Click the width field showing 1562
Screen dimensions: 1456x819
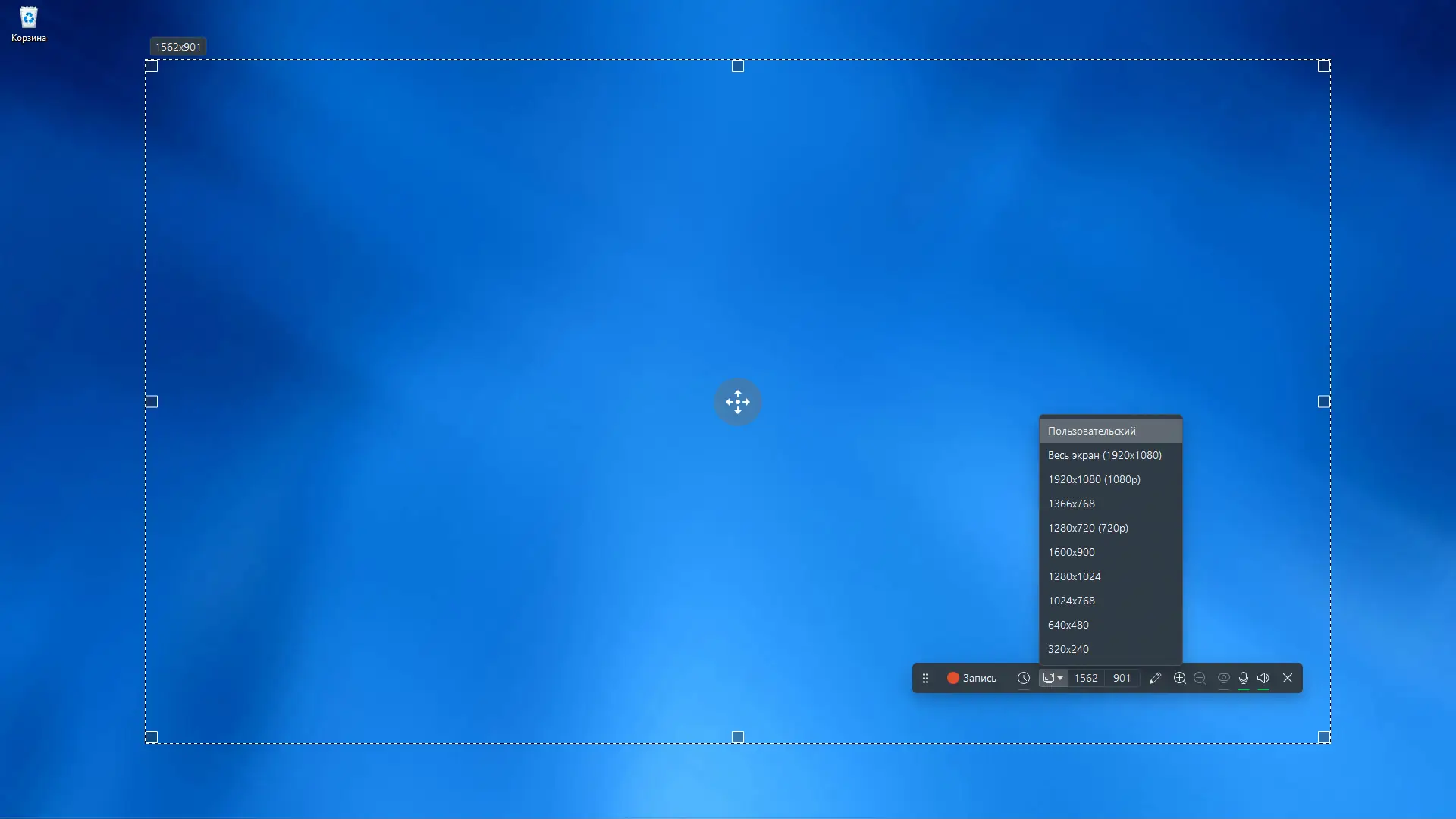1085,678
